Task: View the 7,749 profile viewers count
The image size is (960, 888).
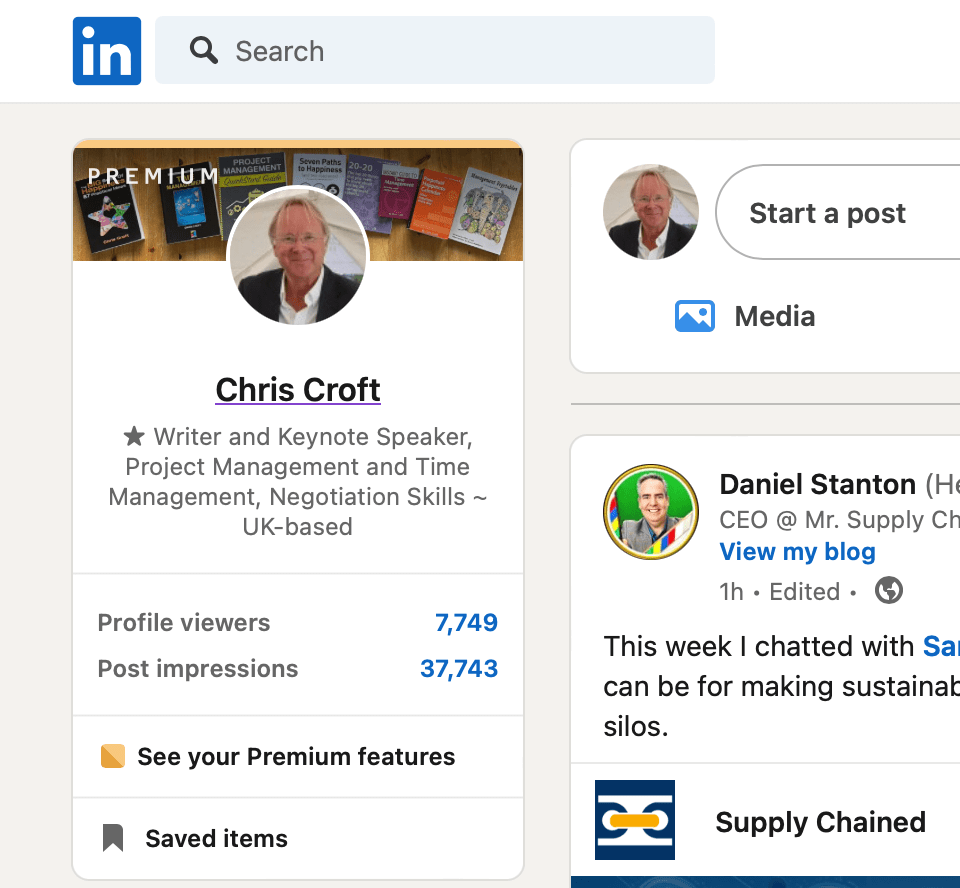Action: [x=466, y=623]
